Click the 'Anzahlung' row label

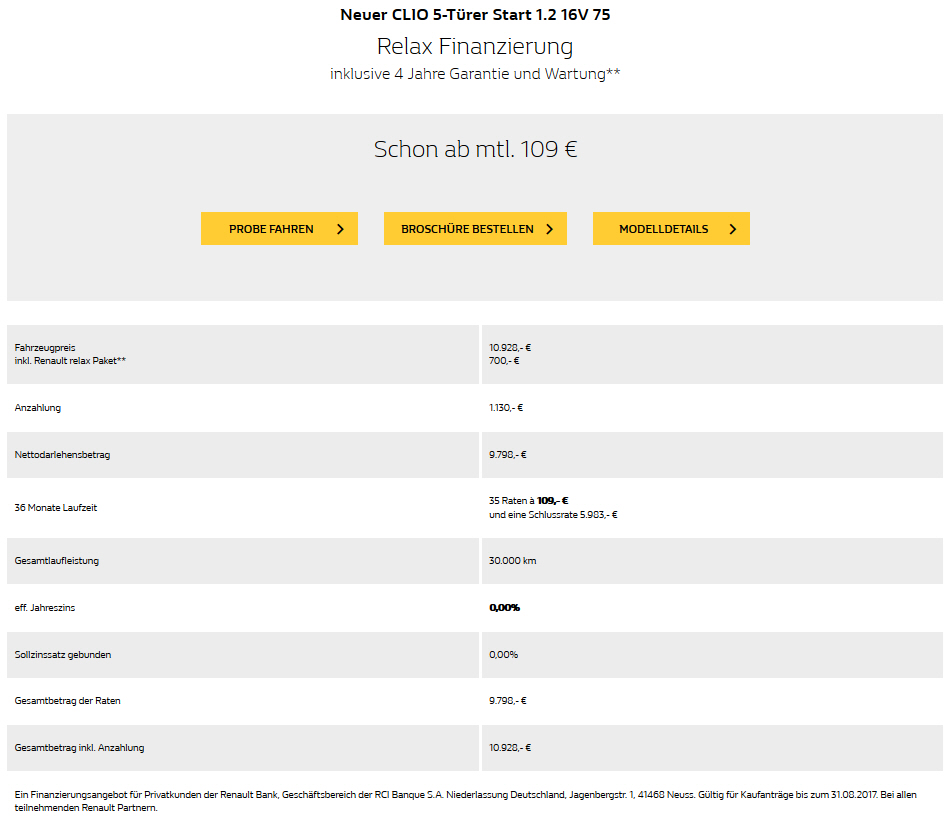click(x=38, y=408)
